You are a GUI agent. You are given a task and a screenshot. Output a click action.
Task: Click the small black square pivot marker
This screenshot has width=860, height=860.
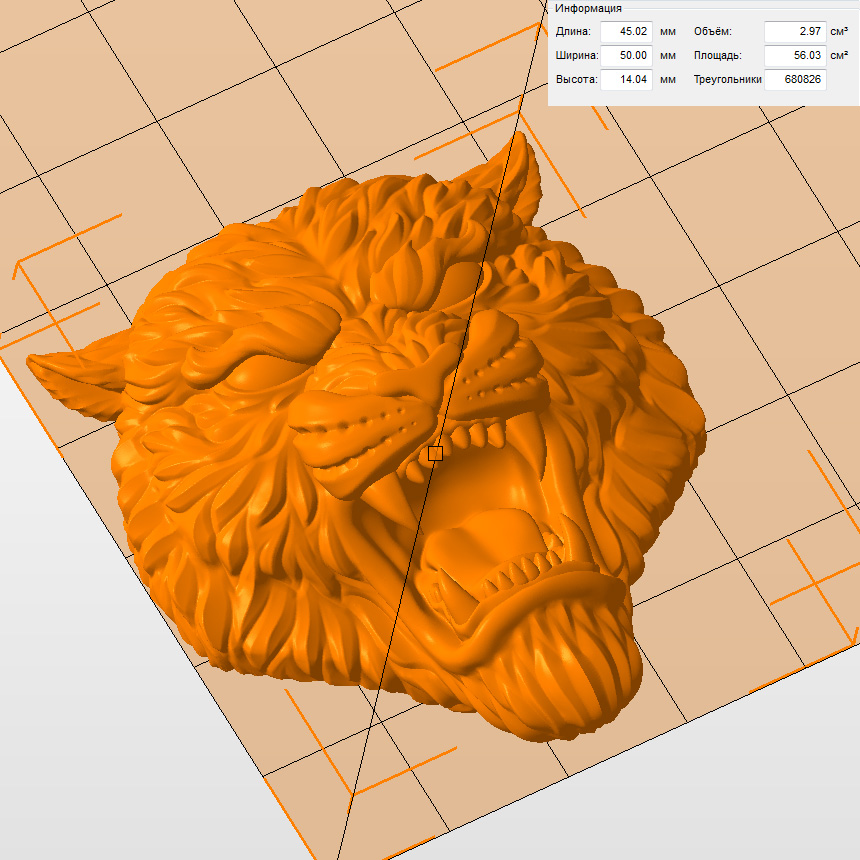tap(435, 454)
